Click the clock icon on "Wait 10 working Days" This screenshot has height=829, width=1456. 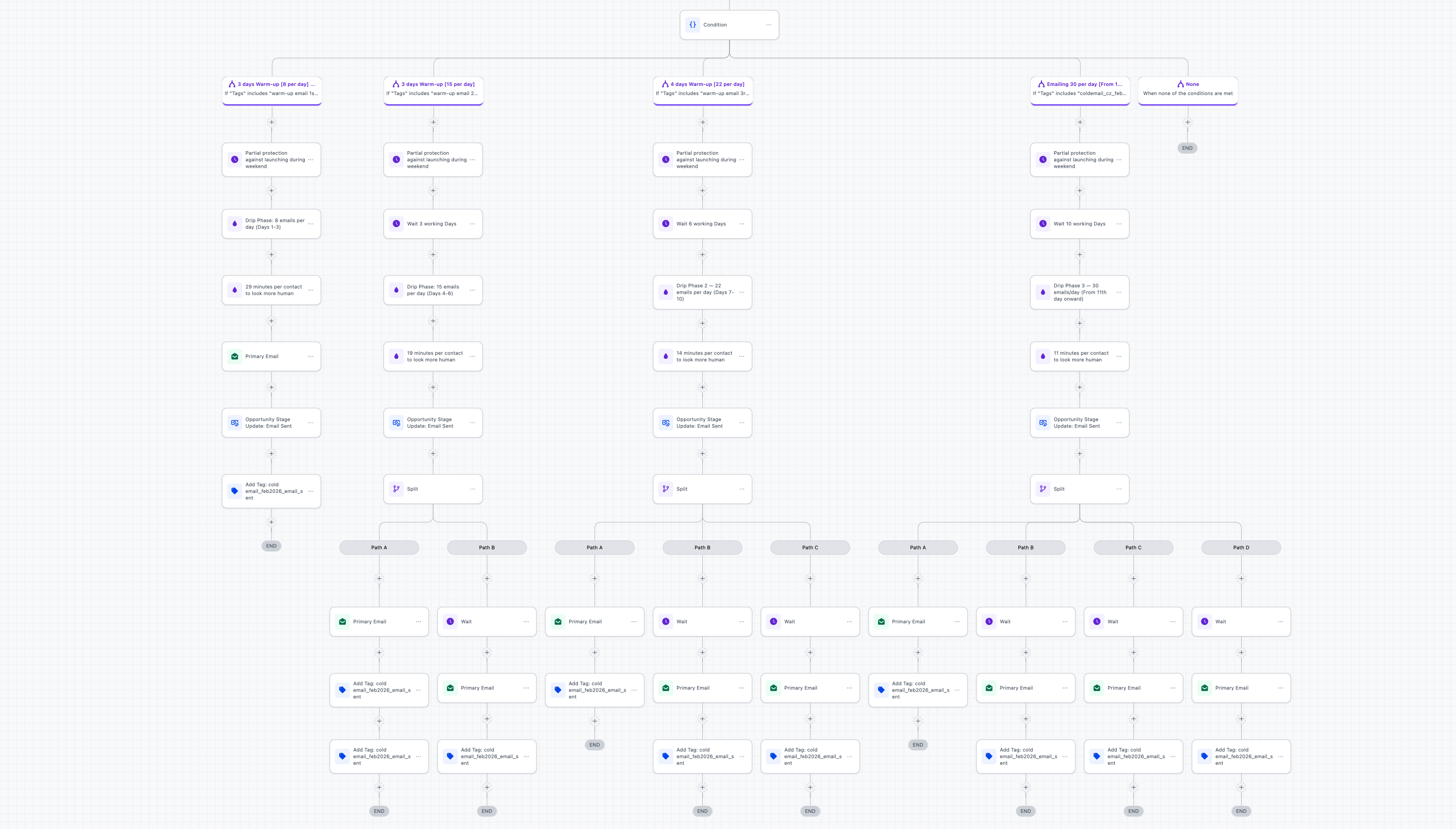click(x=1043, y=223)
